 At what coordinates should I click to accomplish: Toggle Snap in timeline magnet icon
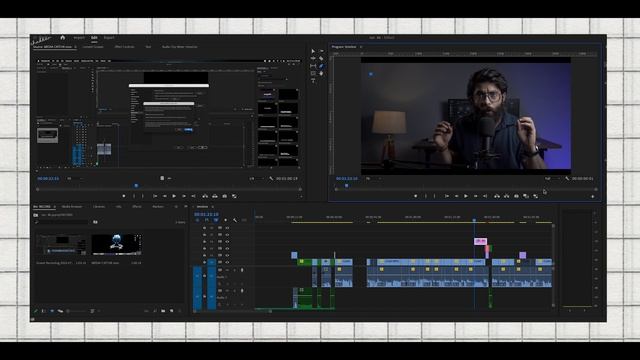[207, 220]
